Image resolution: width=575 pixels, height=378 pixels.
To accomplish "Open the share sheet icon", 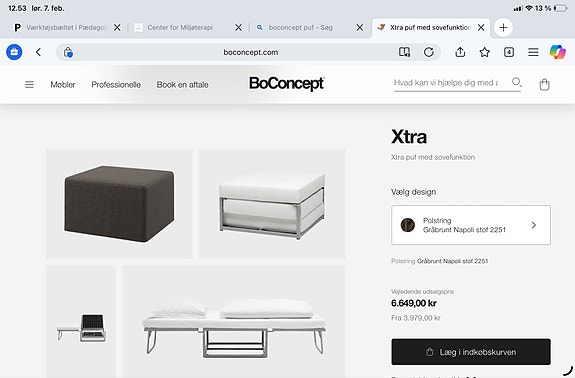I will click(460, 52).
